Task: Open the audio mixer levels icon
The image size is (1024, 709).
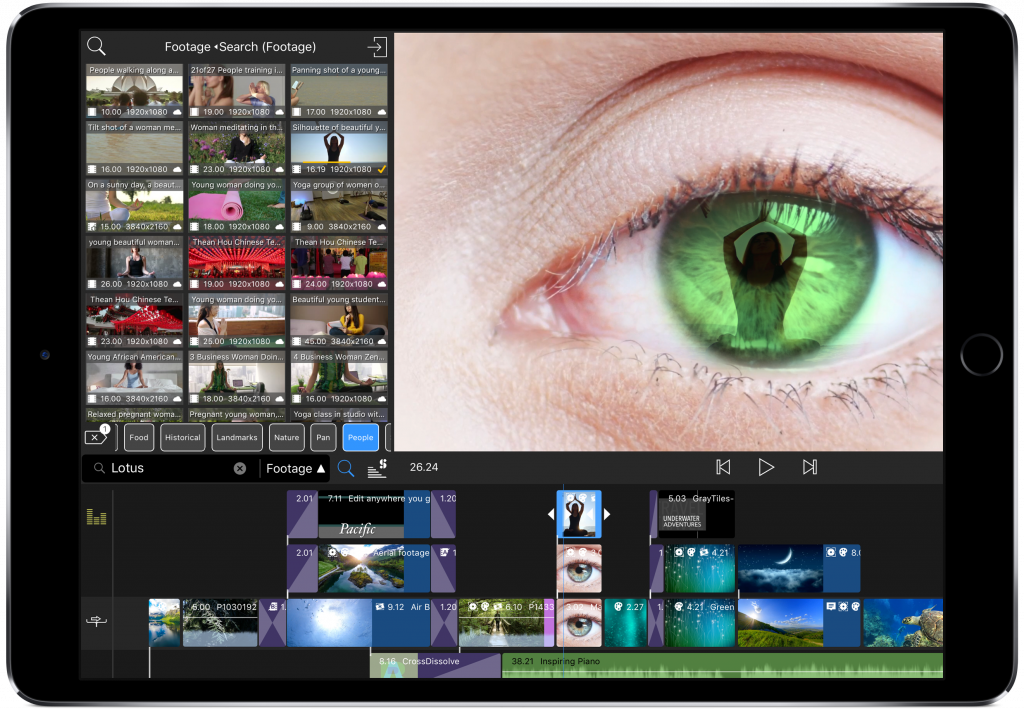Action: [x=97, y=517]
